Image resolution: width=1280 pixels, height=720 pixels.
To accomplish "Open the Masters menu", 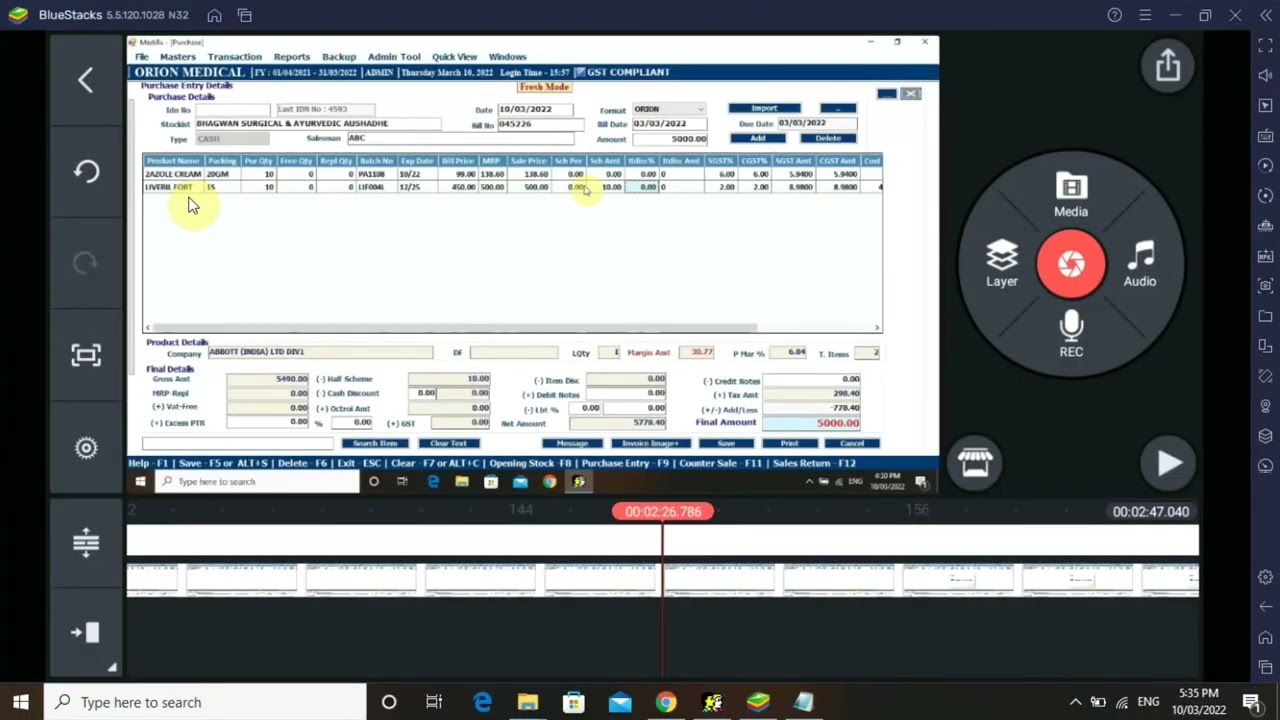I will coord(178,57).
